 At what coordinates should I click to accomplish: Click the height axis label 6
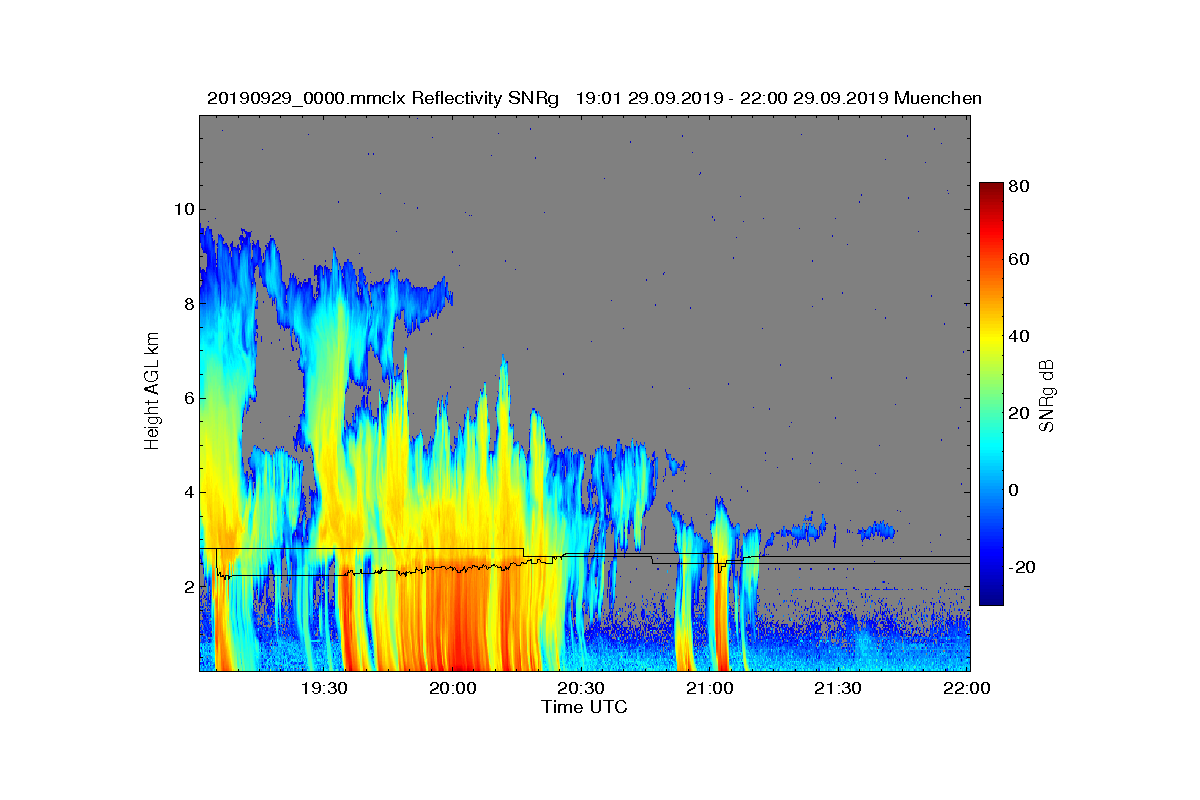click(187, 398)
